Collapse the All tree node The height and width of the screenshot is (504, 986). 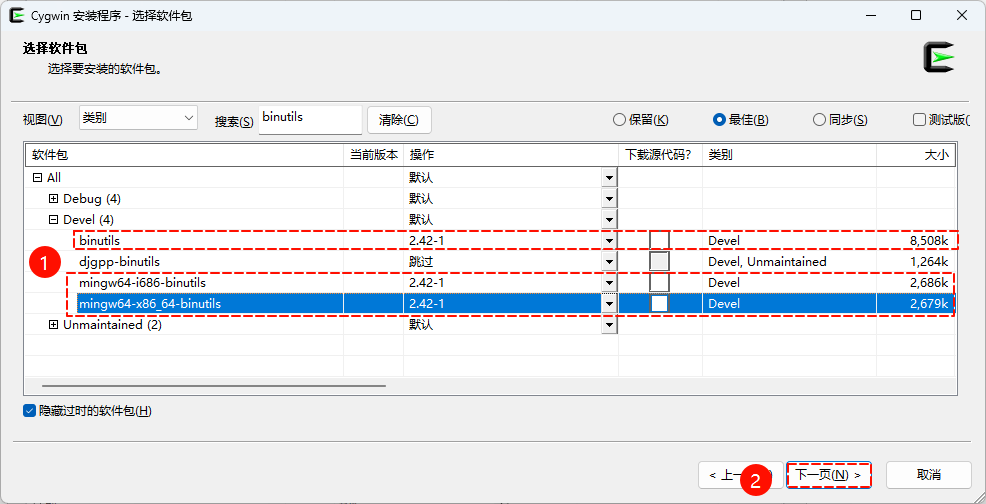pos(36,178)
